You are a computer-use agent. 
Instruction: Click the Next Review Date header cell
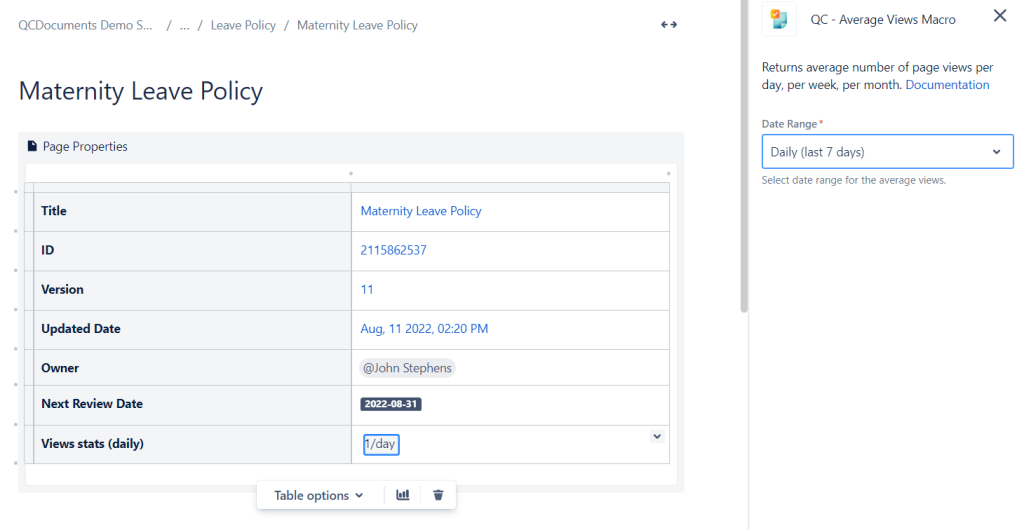pos(193,404)
